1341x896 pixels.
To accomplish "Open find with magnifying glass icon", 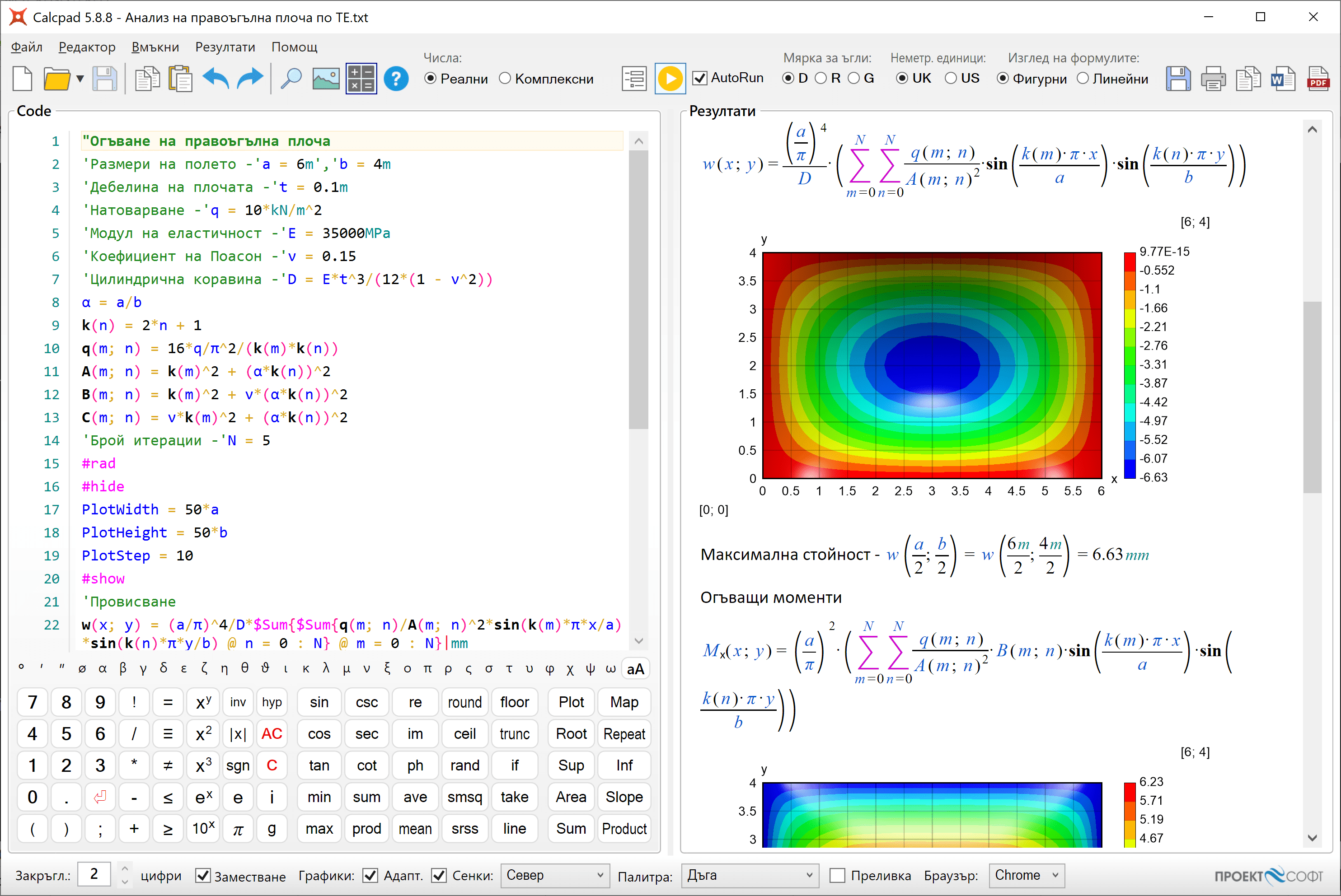I will (x=291, y=79).
